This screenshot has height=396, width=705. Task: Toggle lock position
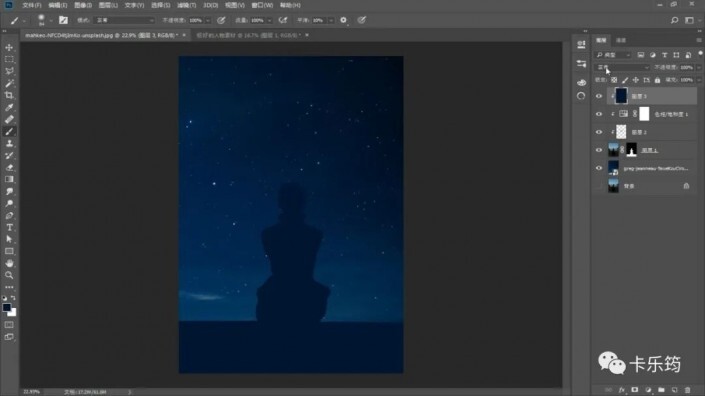[x=636, y=80]
